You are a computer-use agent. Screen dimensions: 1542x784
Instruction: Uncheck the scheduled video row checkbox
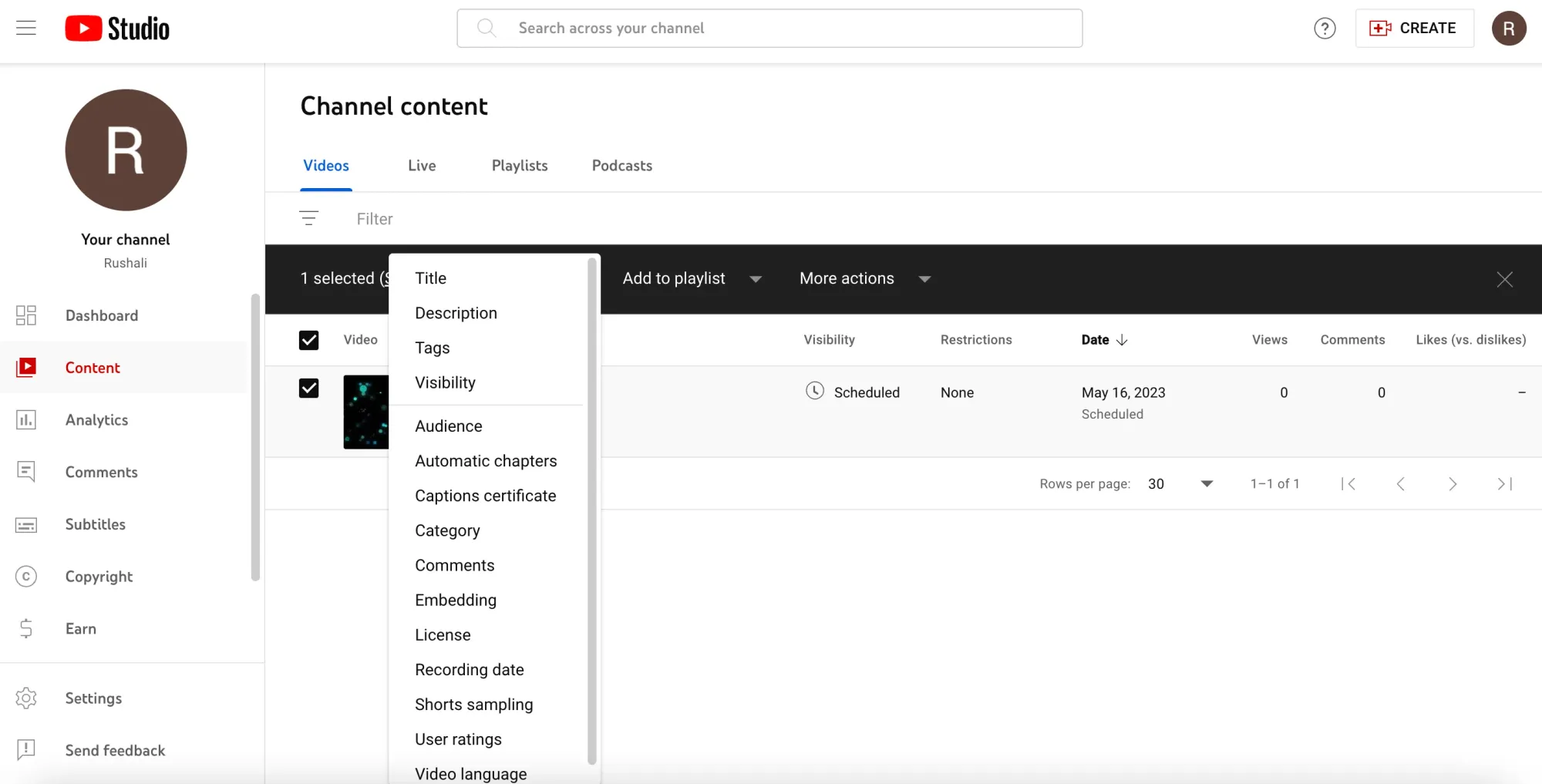(308, 389)
